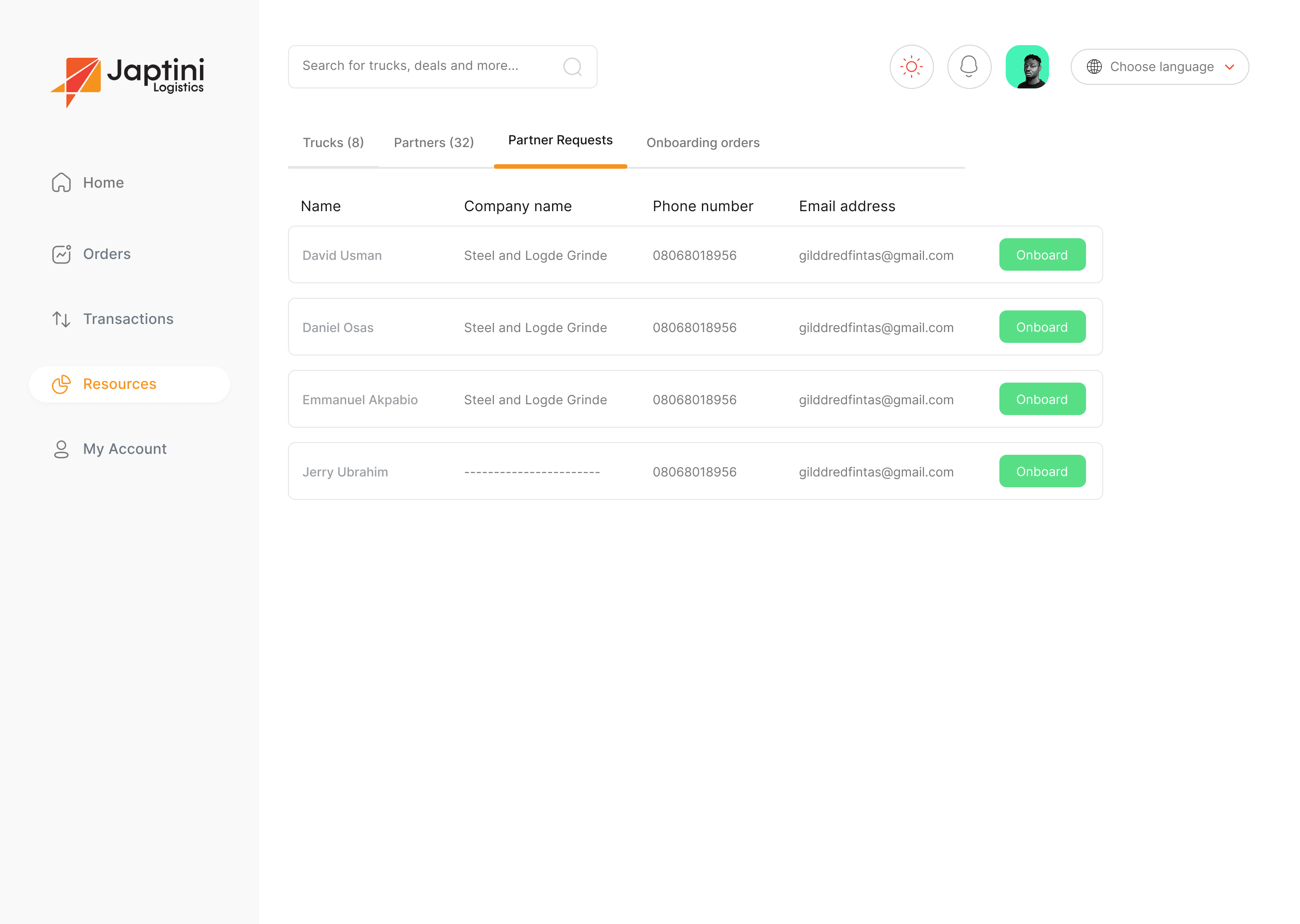Screen dimensions: 1300x924
Task: Click the search magnifier icon
Action: (573, 67)
